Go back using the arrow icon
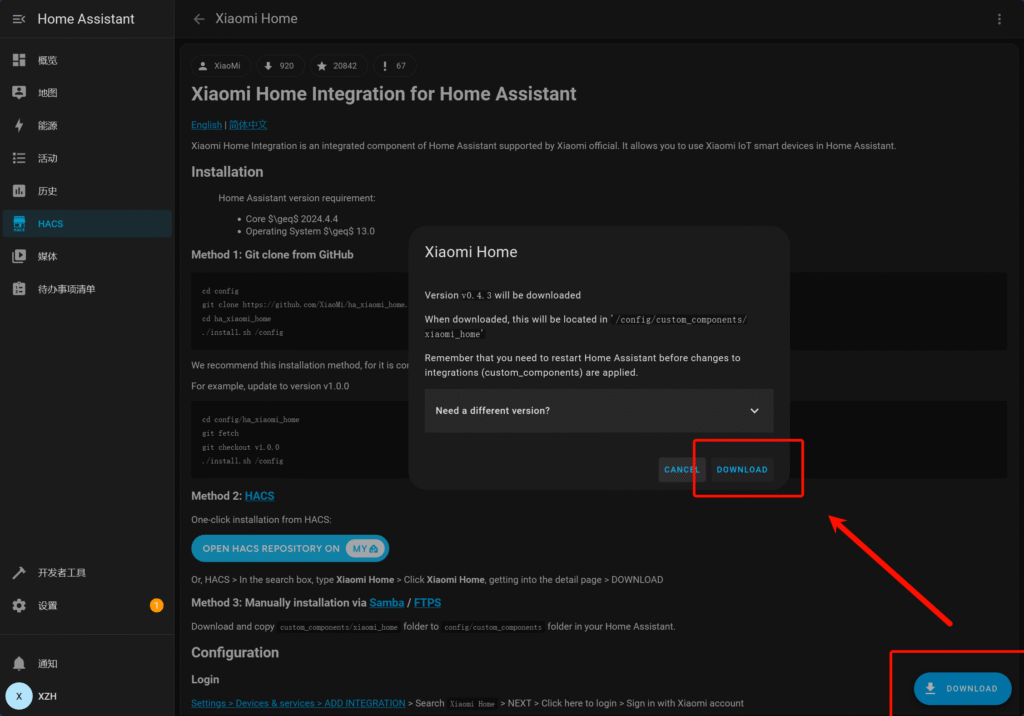The height and width of the screenshot is (716, 1024). 199,19
